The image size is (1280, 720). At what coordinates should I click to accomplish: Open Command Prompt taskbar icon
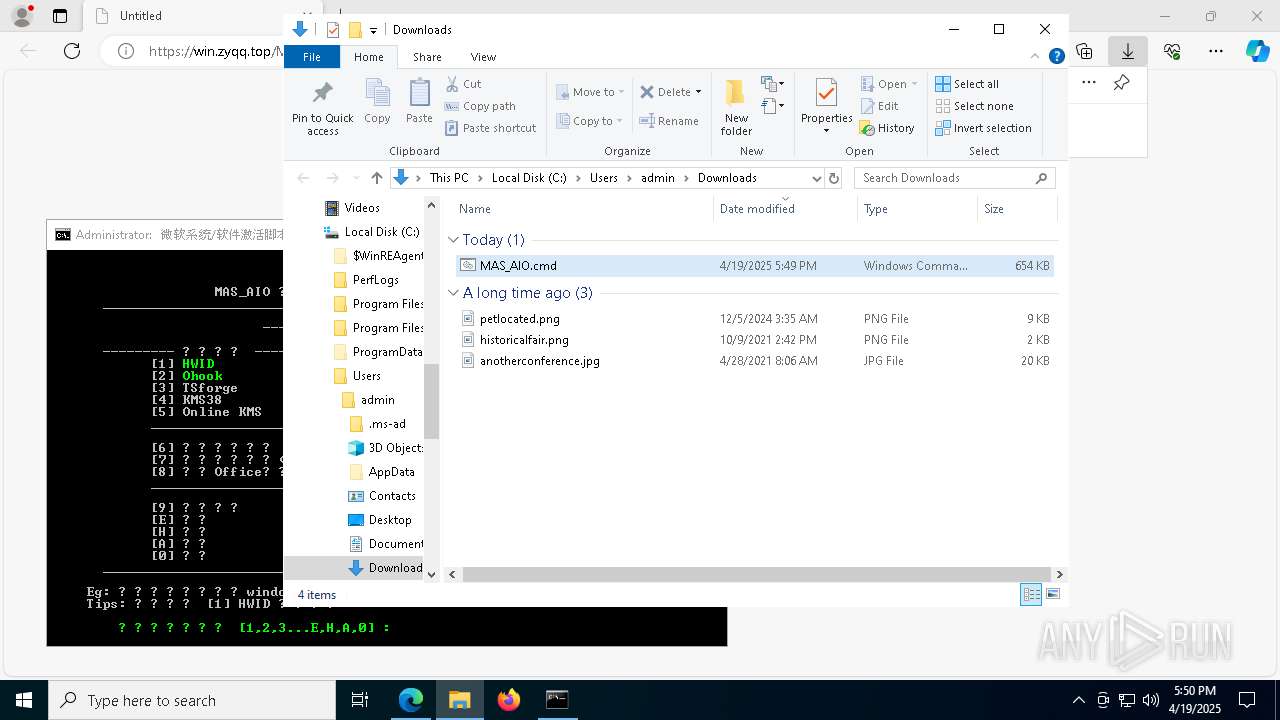[x=557, y=700]
